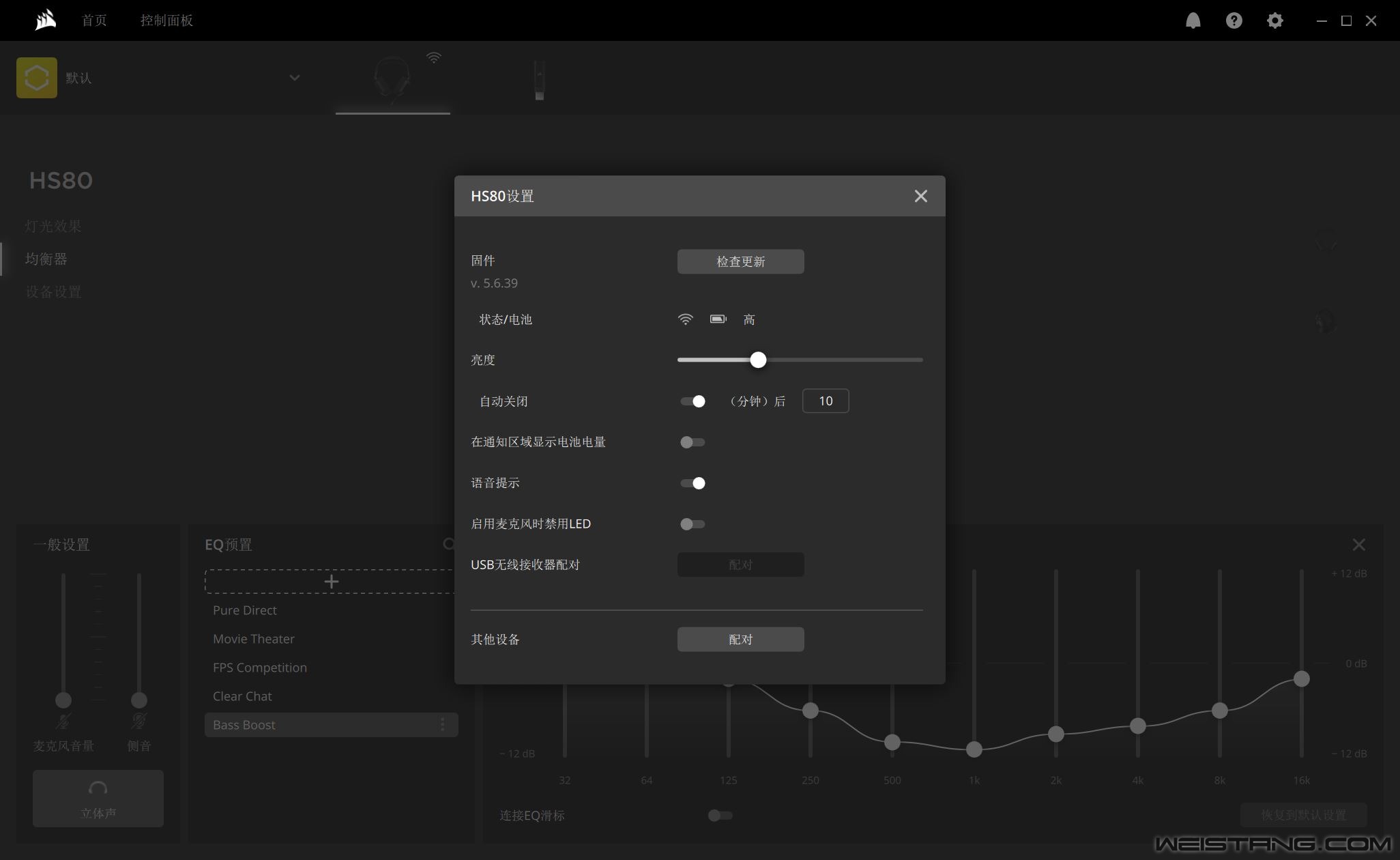The height and width of the screenshot is (860, 1400).
Task: Click firmware version v. 5.6.39 text
Action: click(x=494, y=283)
